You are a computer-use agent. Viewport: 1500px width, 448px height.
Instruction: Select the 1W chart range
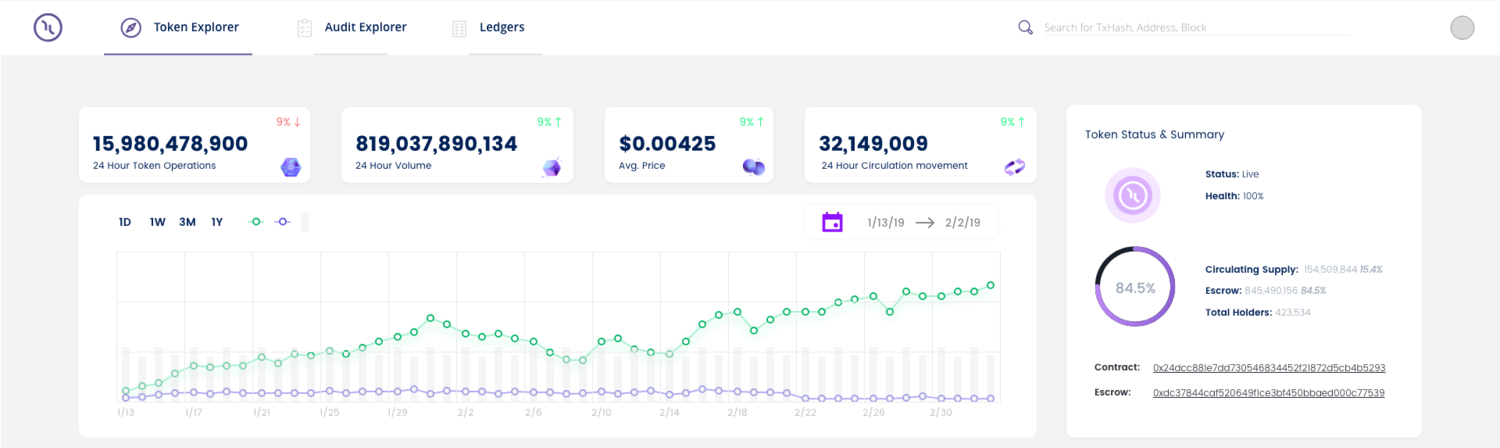pos(158,222)
